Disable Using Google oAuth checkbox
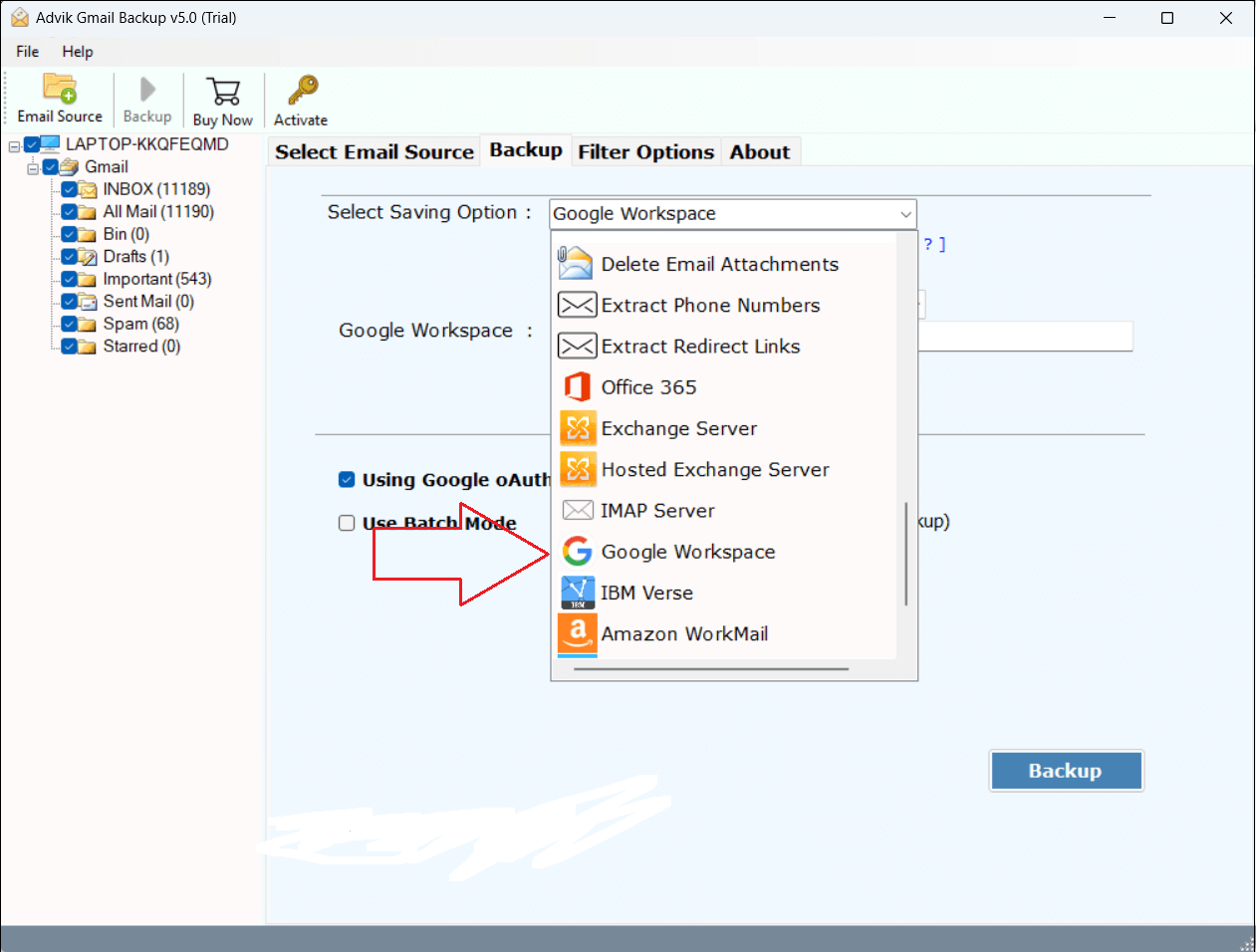This screenshot has height=952, width=1256. coord(347,480)
